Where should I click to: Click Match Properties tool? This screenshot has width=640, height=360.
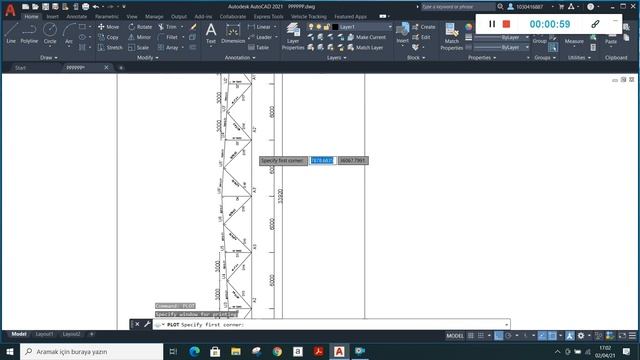point(451,36)
